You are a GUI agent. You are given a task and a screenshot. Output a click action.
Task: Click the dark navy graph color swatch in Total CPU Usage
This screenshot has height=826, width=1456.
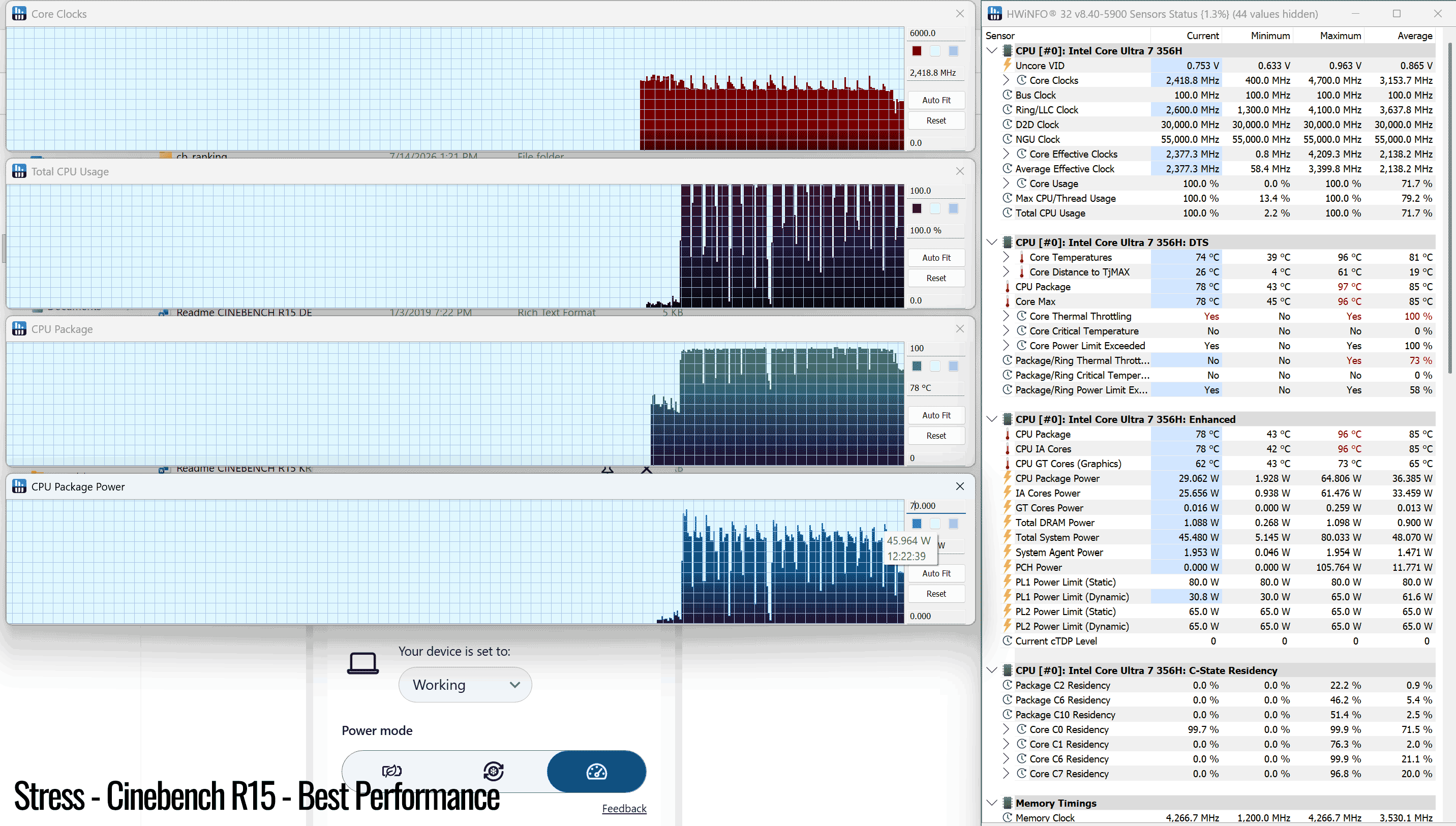pos(917,208)
